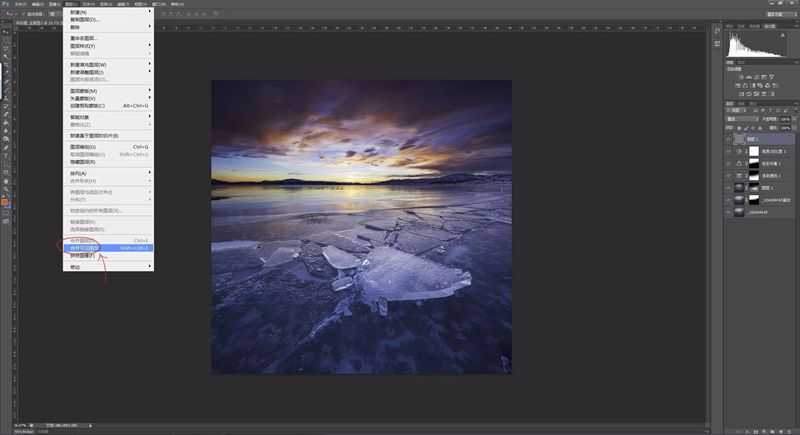This screenshot has height=435, width=800.
Task: Toggle visibility of layer with white mask
Action: [729, 151]
